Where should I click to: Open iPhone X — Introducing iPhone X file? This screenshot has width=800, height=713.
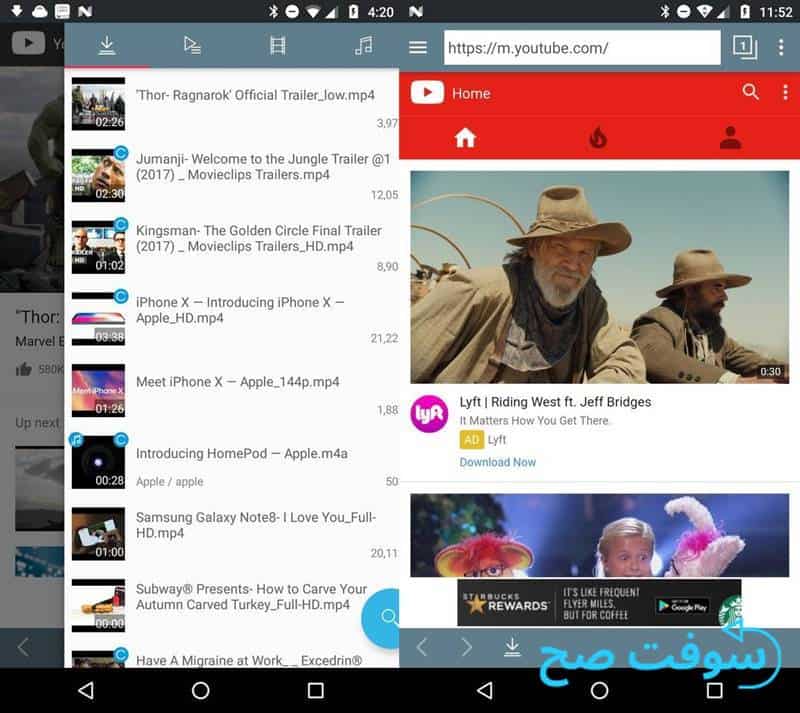pos(232,318)
